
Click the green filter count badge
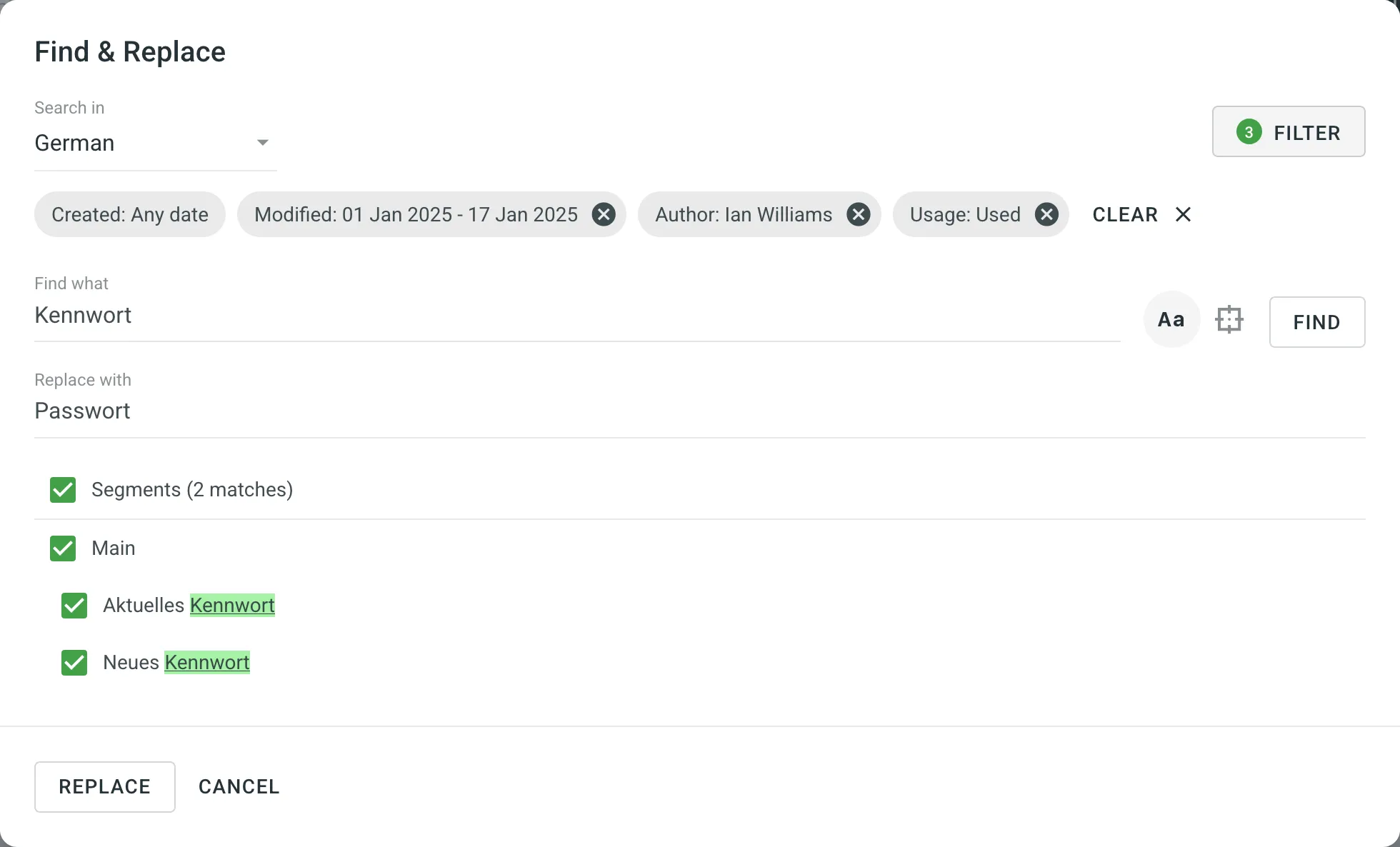[1249, 132]
